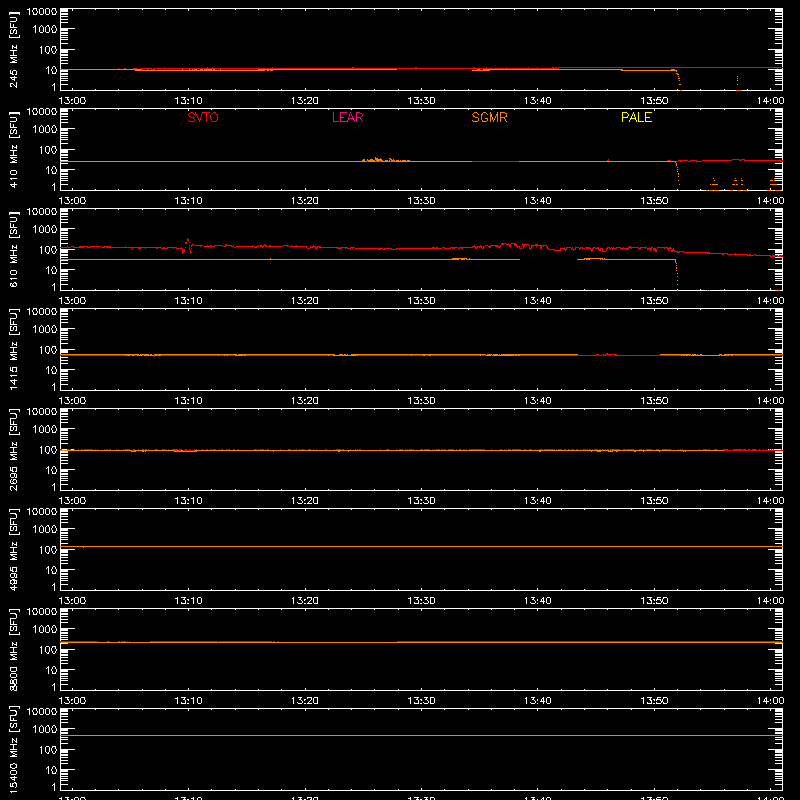Click the 410 MHz orange bump near 13:26

pos(386,160)
